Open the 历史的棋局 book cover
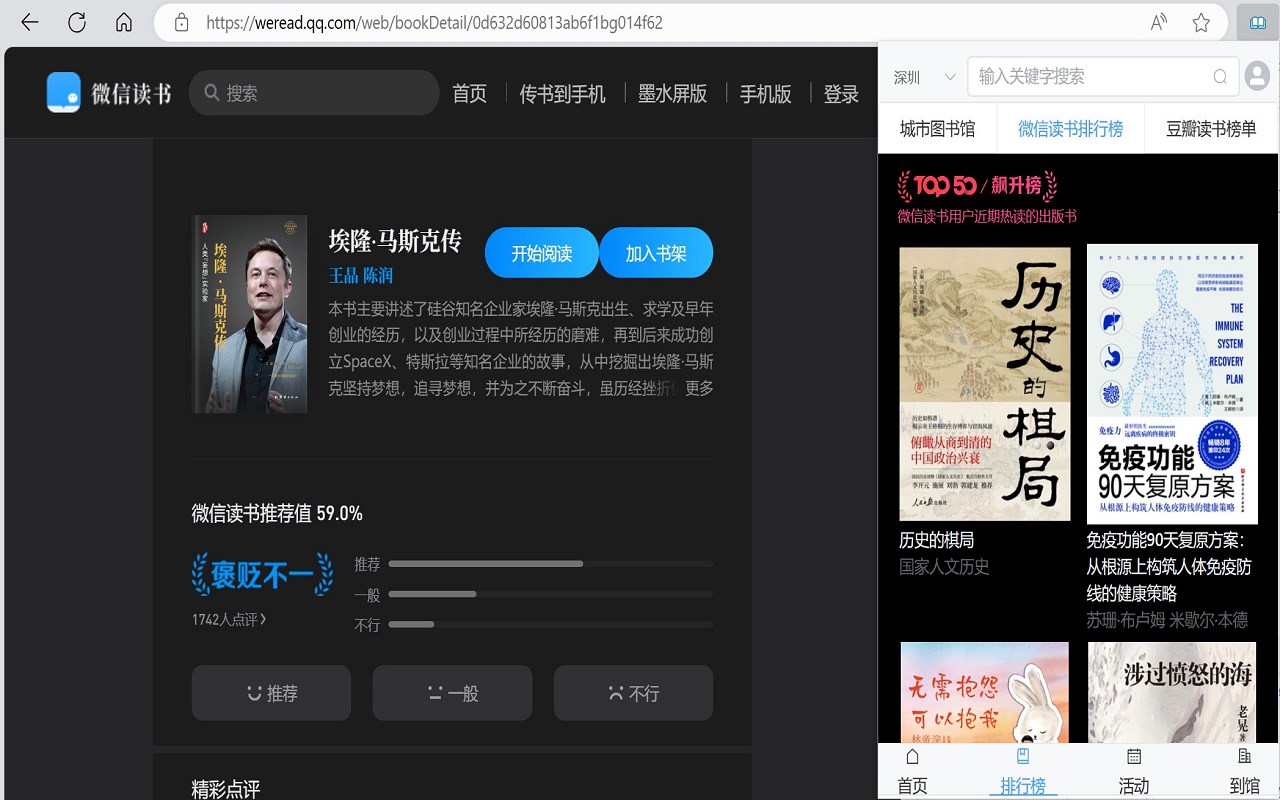1280x800 pixels. [985, 384]
